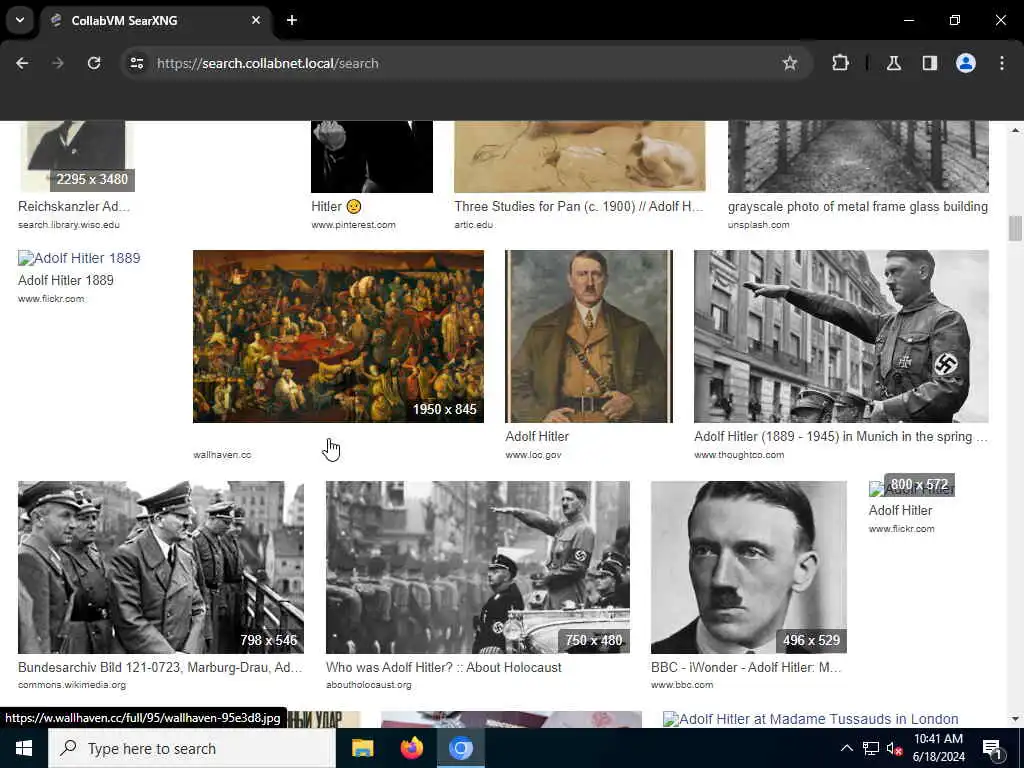Click the unsplash.com source text

click(758, 225)
